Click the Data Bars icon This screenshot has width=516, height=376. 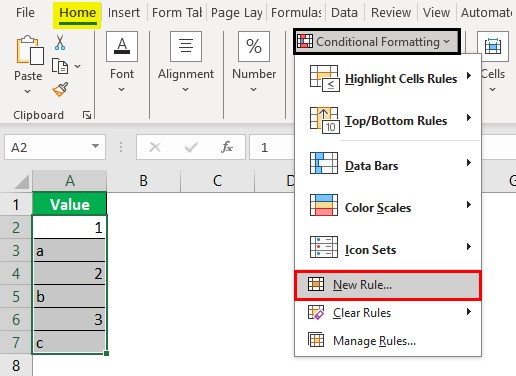(324, 163)
